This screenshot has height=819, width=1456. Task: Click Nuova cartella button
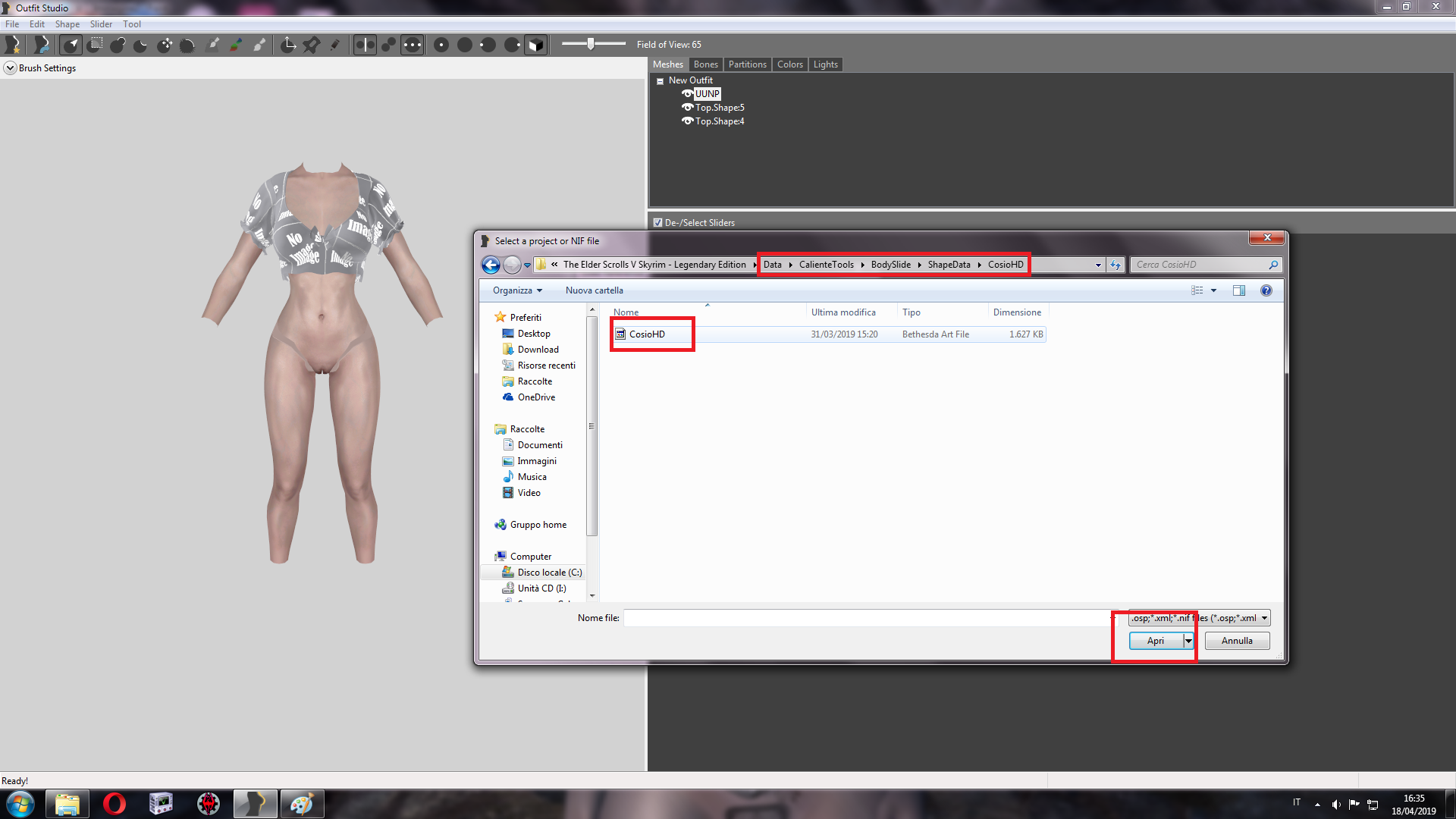[594, 290]
